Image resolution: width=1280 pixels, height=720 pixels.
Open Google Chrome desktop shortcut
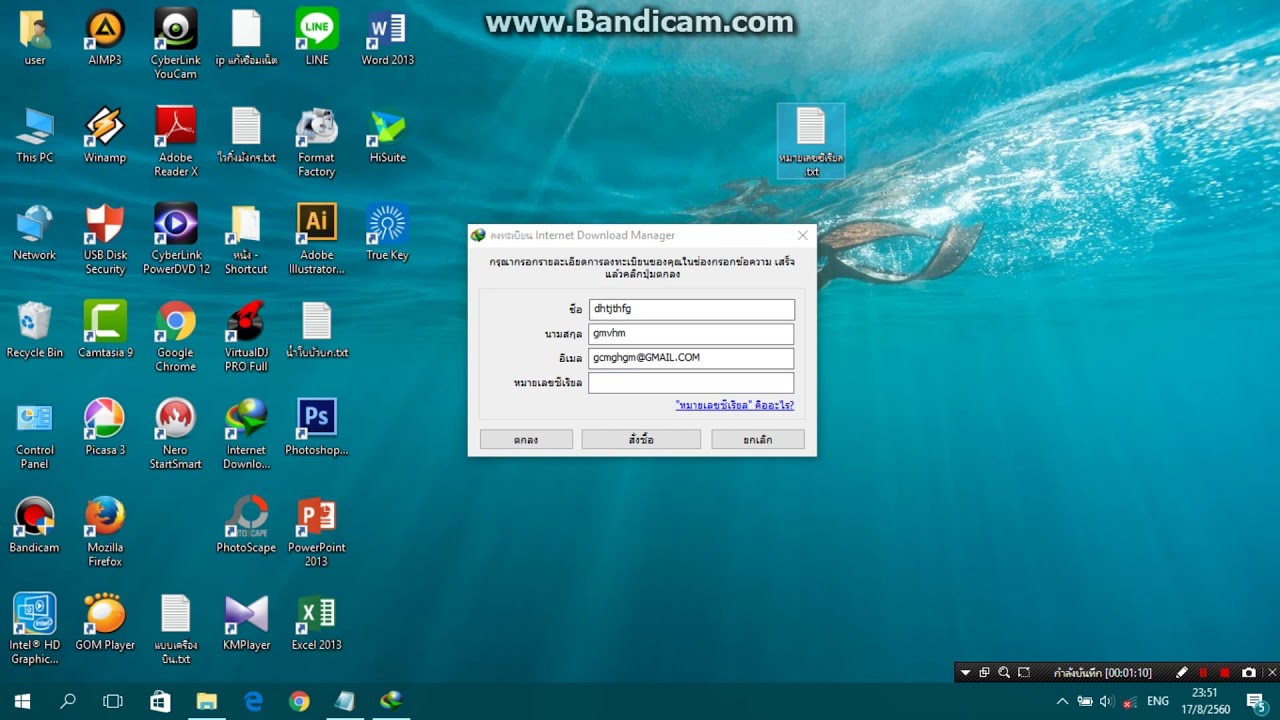(x=175, y=337)
